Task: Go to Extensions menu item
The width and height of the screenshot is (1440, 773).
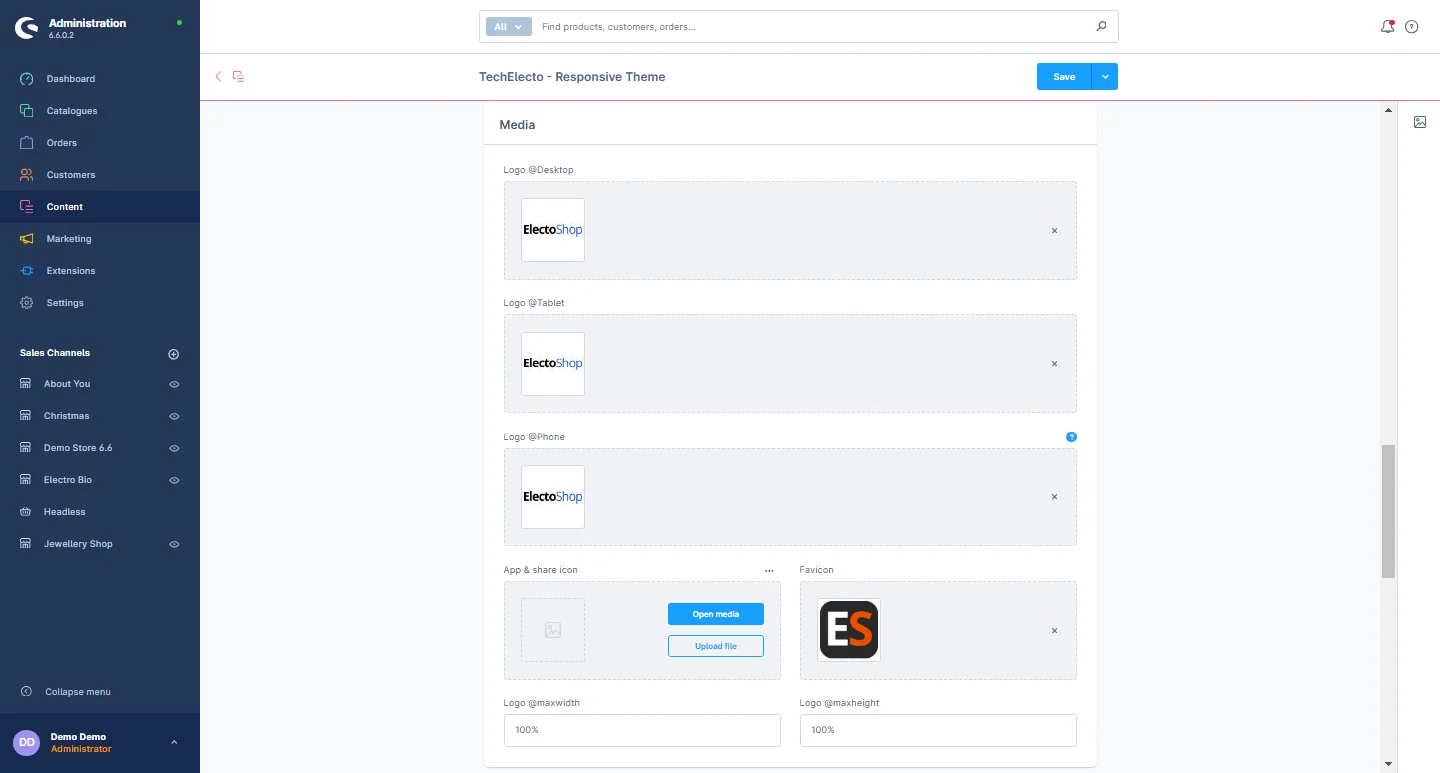Action: [x=71, y=271]
